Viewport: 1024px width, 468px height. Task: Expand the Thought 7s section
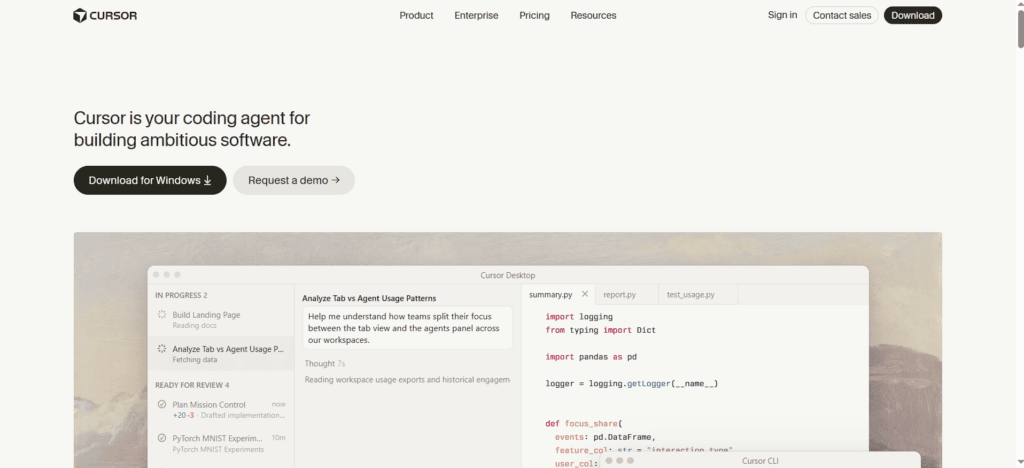tap(325, 363)
